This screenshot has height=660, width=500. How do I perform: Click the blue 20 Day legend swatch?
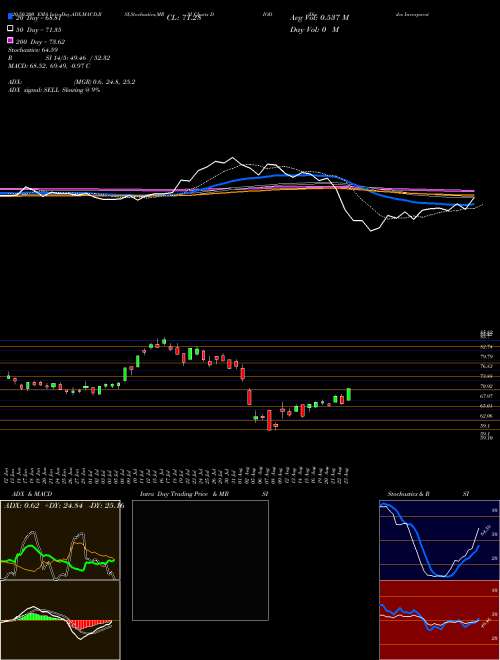click(x=10, y=17)
